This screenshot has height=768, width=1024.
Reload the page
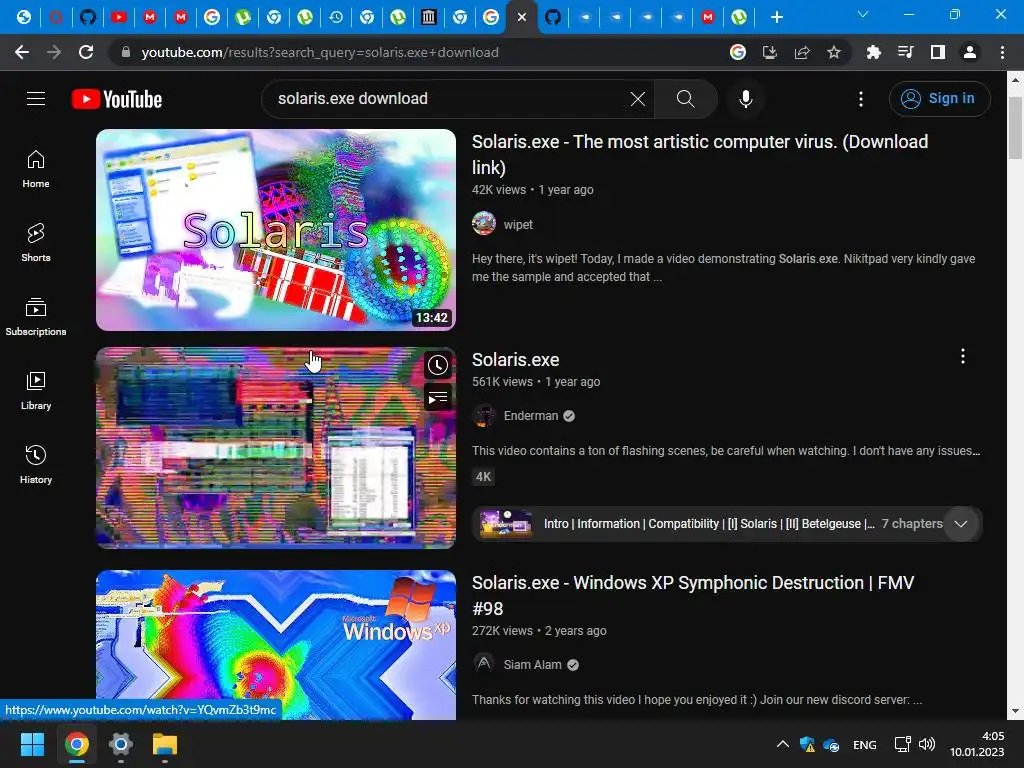pyautogui.click(x=86, y=52)
